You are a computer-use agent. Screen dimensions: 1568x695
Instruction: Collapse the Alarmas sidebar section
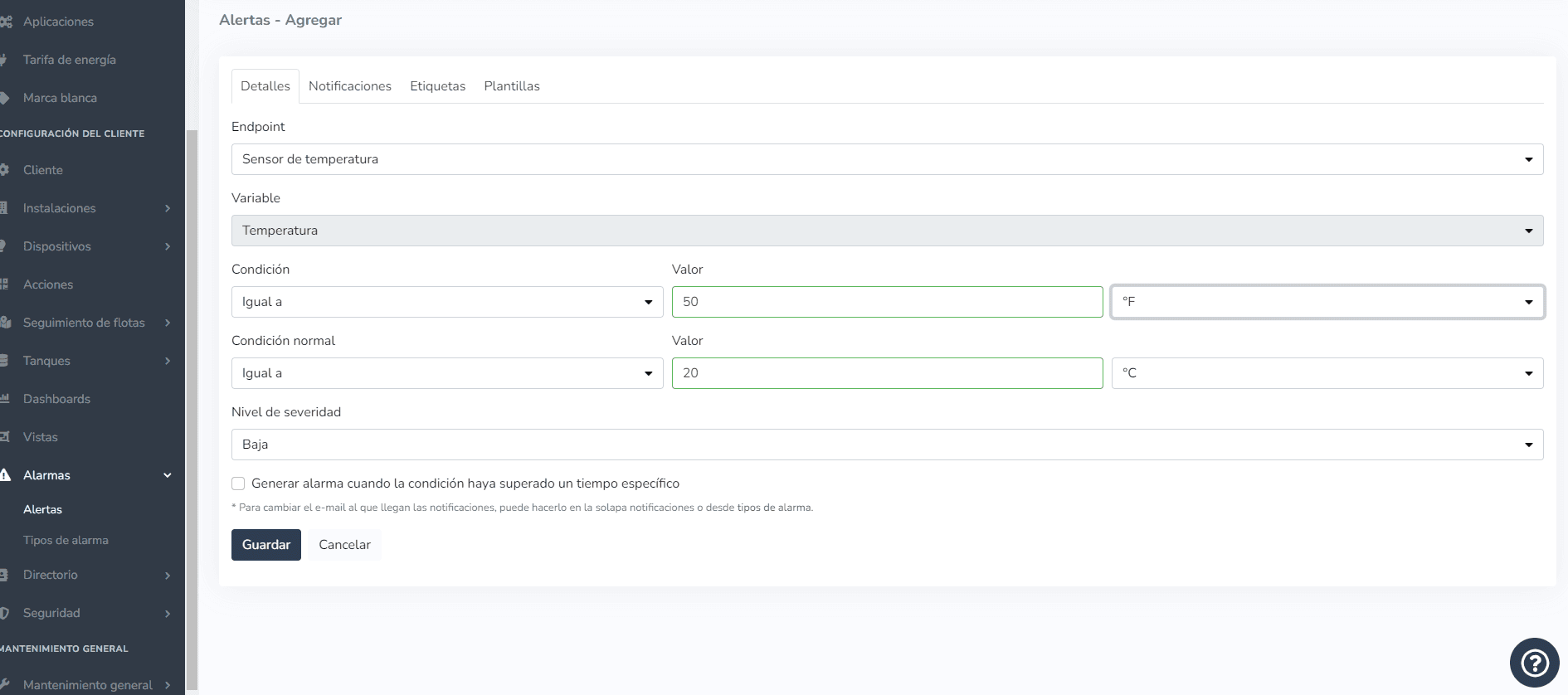click(168, 475)
